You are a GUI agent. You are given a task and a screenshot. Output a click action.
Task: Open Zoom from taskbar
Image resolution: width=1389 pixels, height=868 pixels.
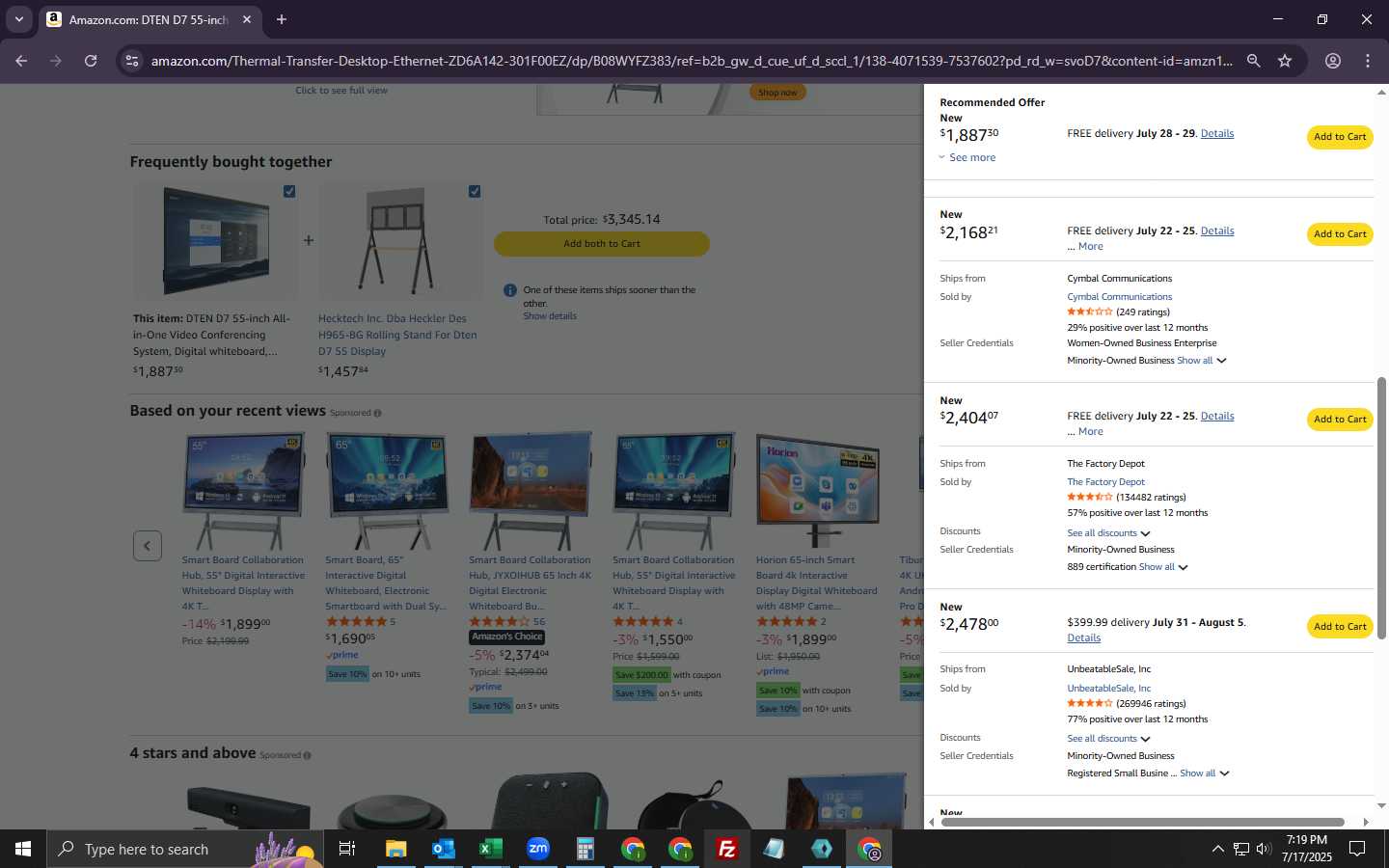(537, 849)
